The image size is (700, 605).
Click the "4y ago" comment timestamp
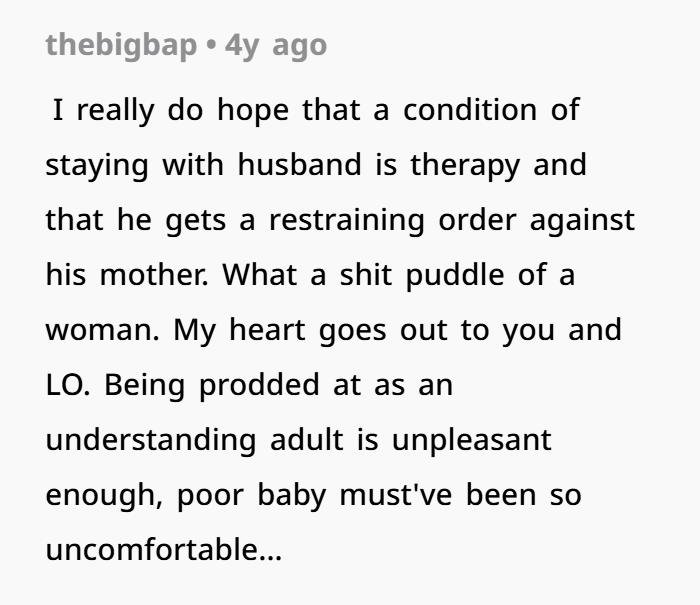[276, 46]
